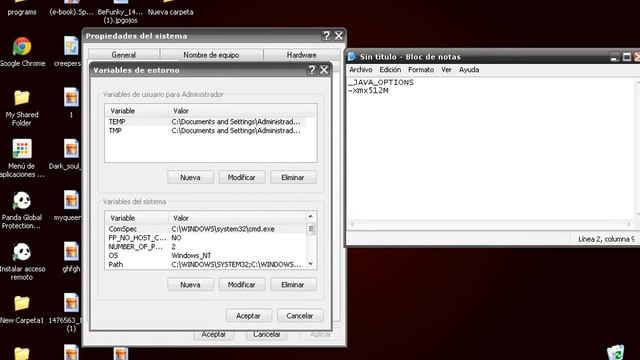The width and height of the screenshot is (640, 360).
Task: Click system variables scroll down arrow
Action: [311, 264]
